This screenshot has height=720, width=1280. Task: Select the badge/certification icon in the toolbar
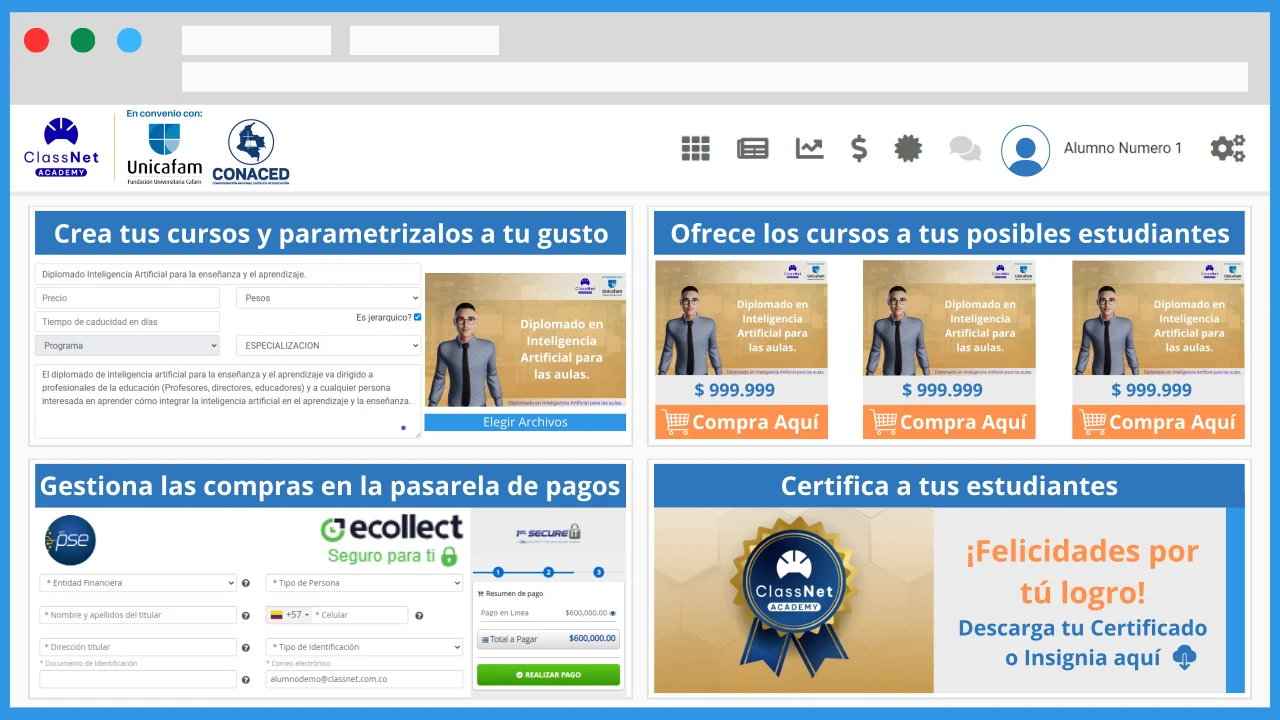908,148
